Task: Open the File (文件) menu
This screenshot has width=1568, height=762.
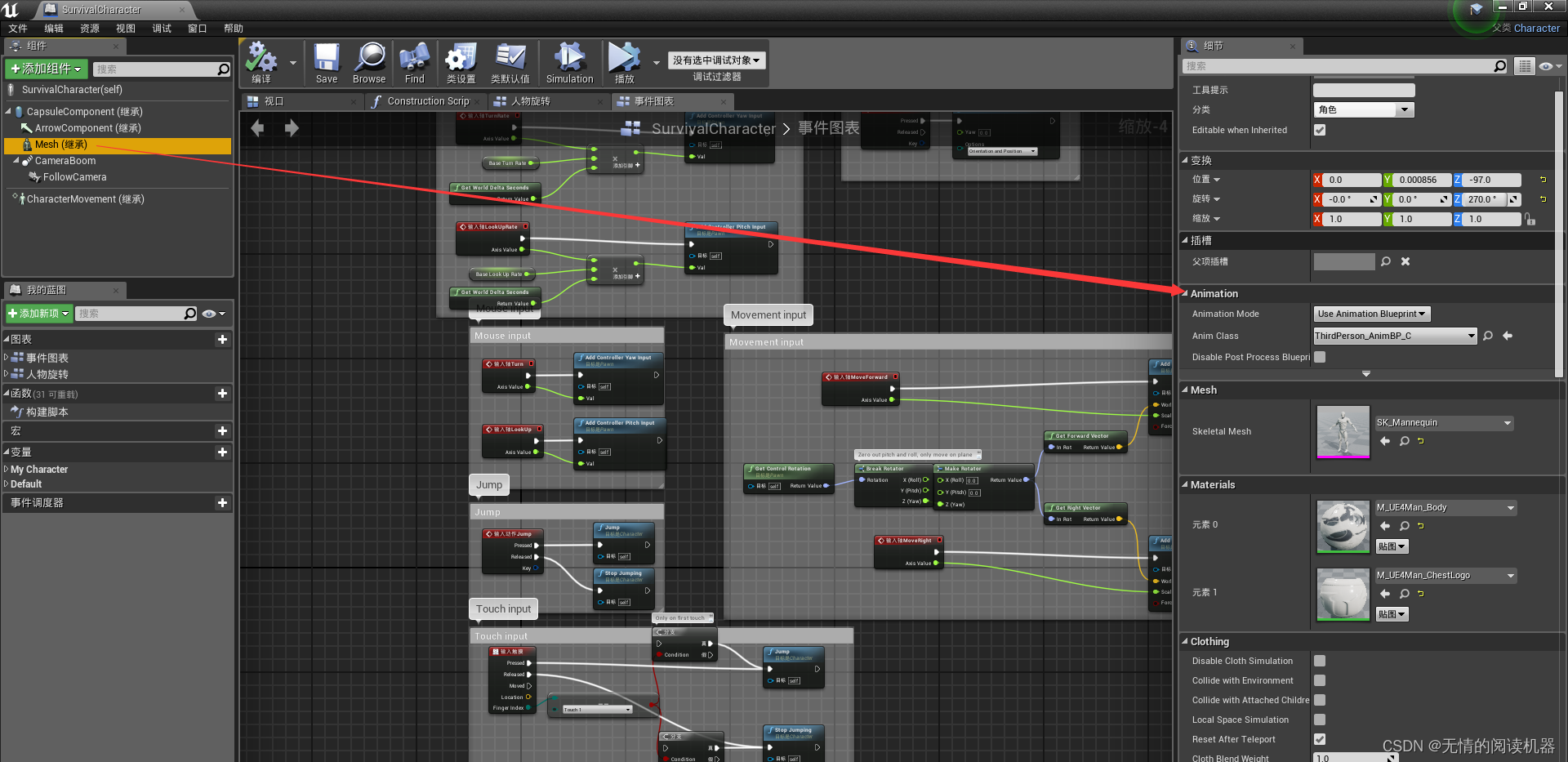Action: pyautogui.click(x=18, y=29)
